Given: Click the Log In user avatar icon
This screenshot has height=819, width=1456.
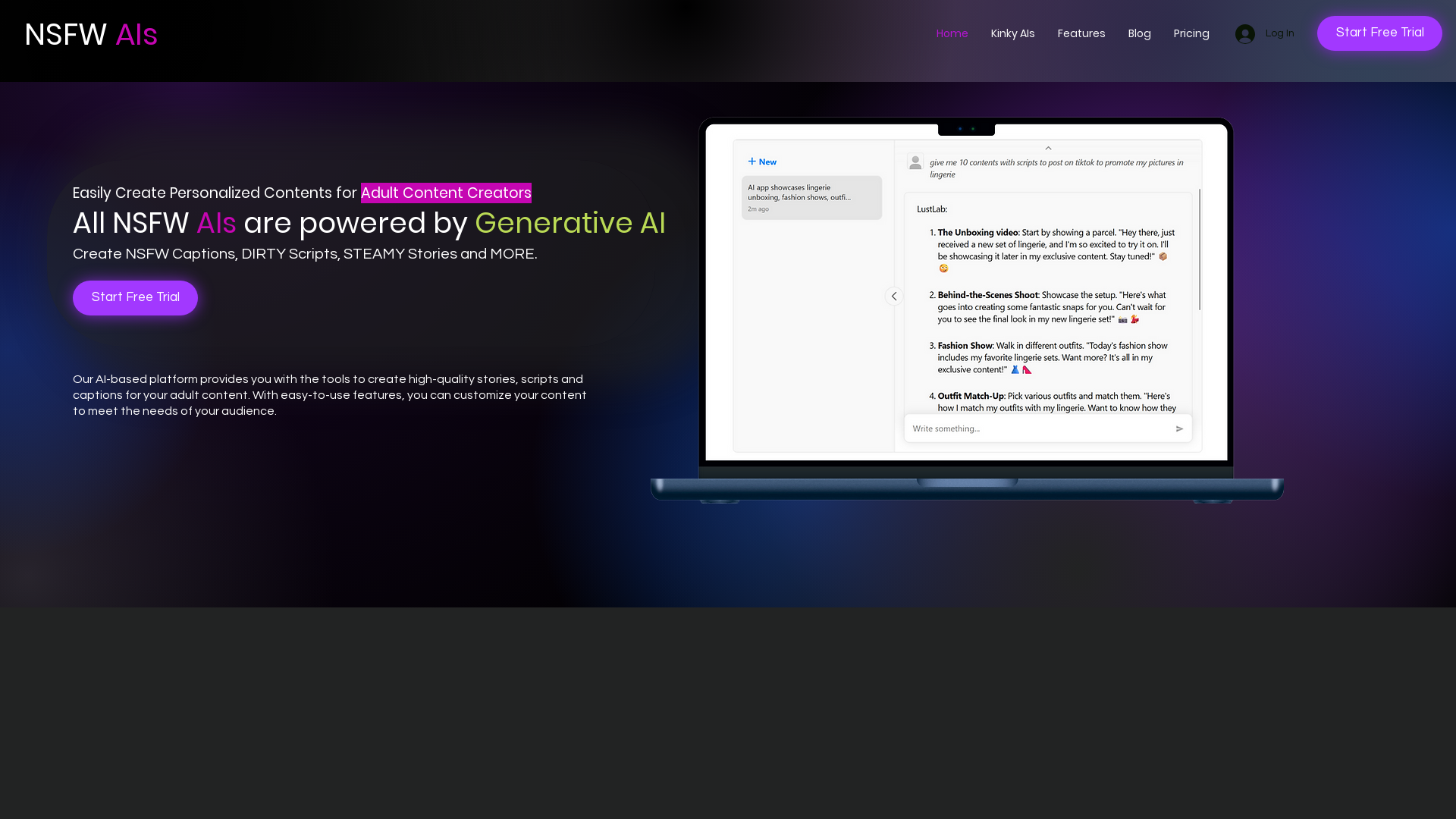Looking at the screenshot, I should pos(1244,33).
